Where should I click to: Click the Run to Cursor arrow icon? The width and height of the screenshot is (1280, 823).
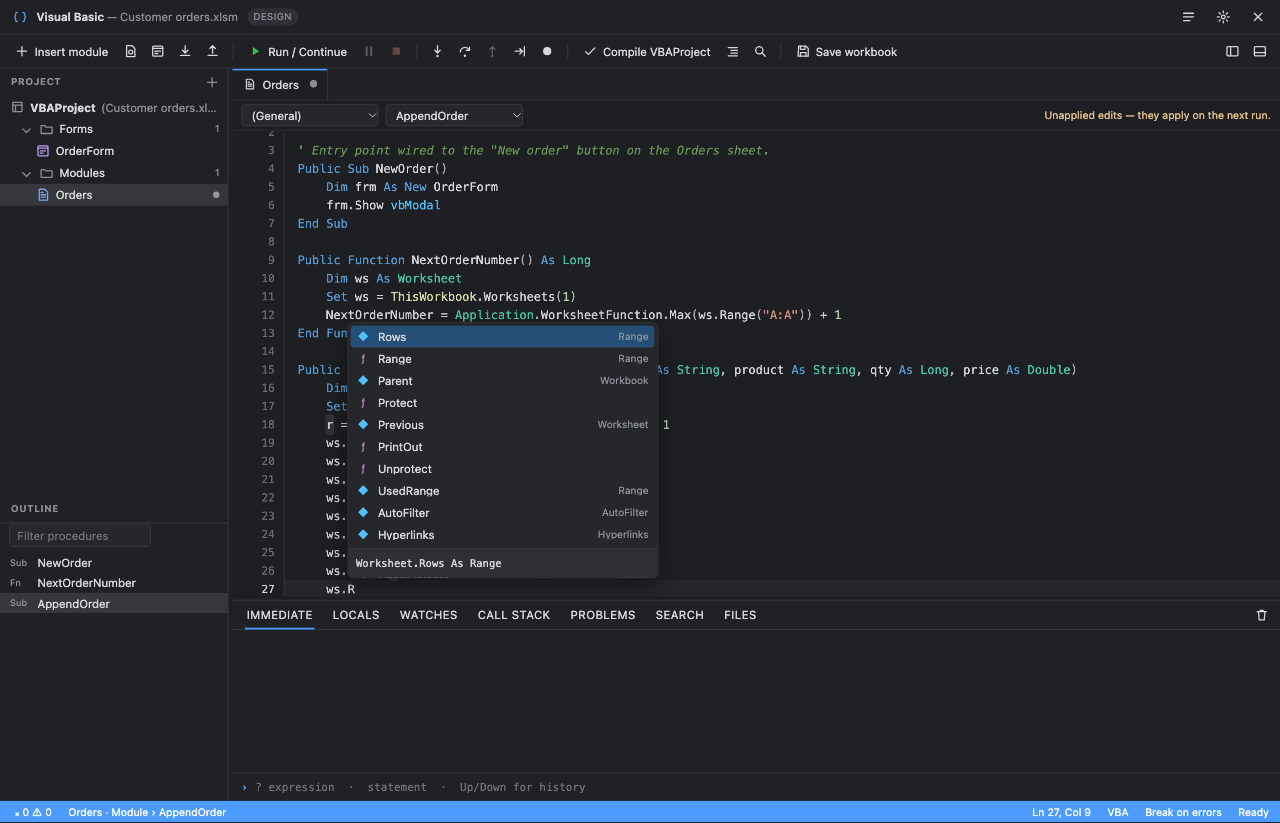tap(520, 52)
